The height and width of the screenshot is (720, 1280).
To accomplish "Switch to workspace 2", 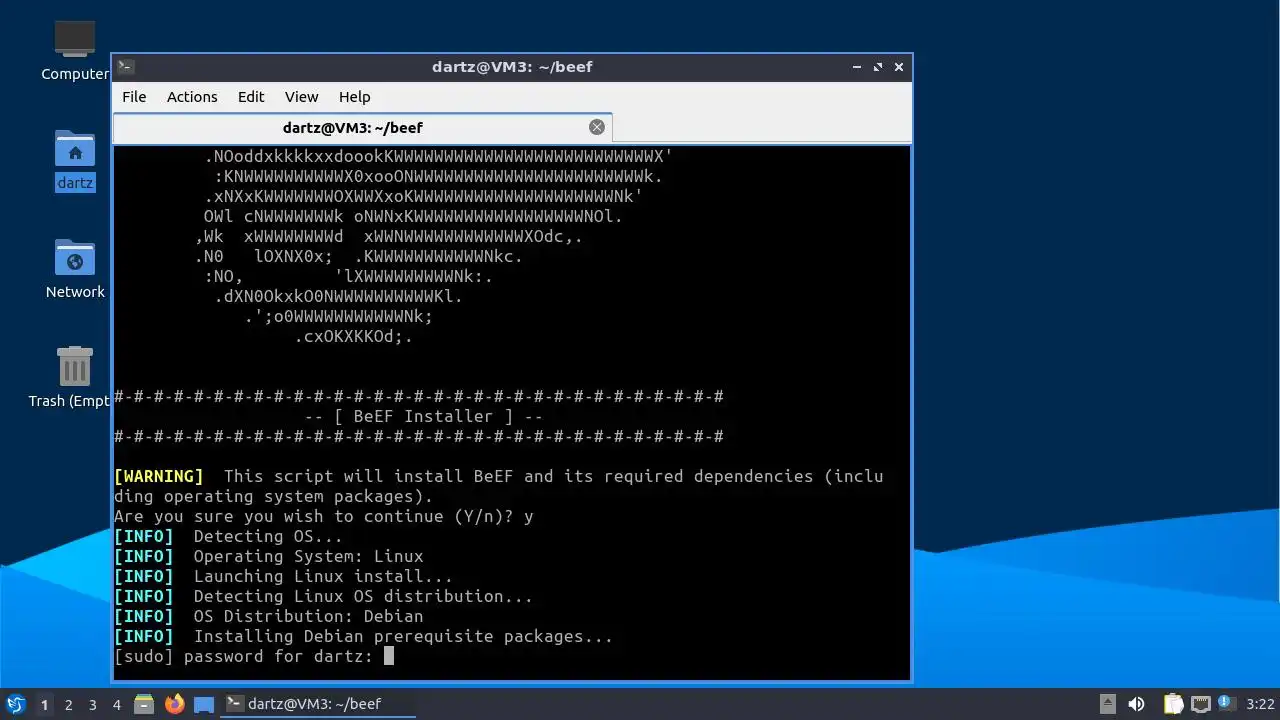I will (69, 705).
